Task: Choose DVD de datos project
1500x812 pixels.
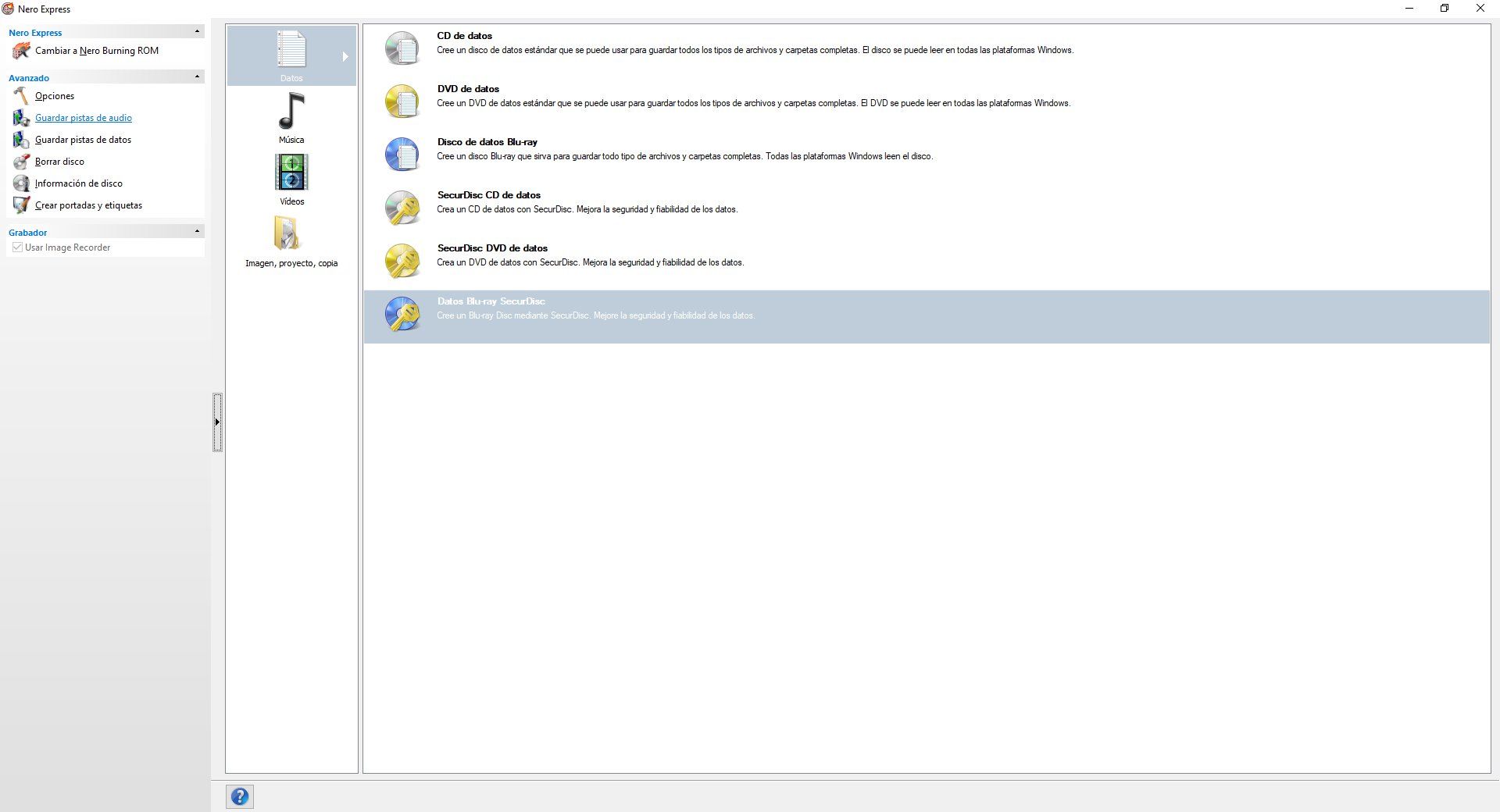Action: (927, 105)
